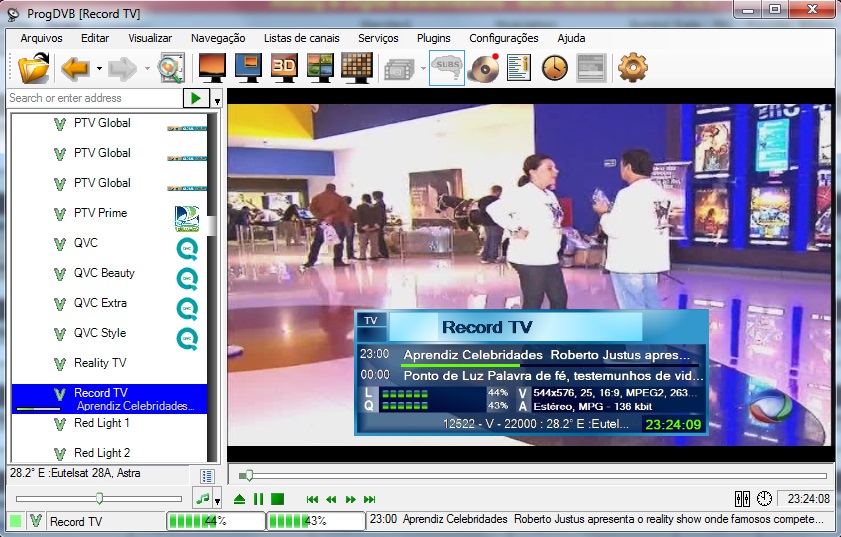Open the mosaic channel grid icon

(x=357, y=68)
